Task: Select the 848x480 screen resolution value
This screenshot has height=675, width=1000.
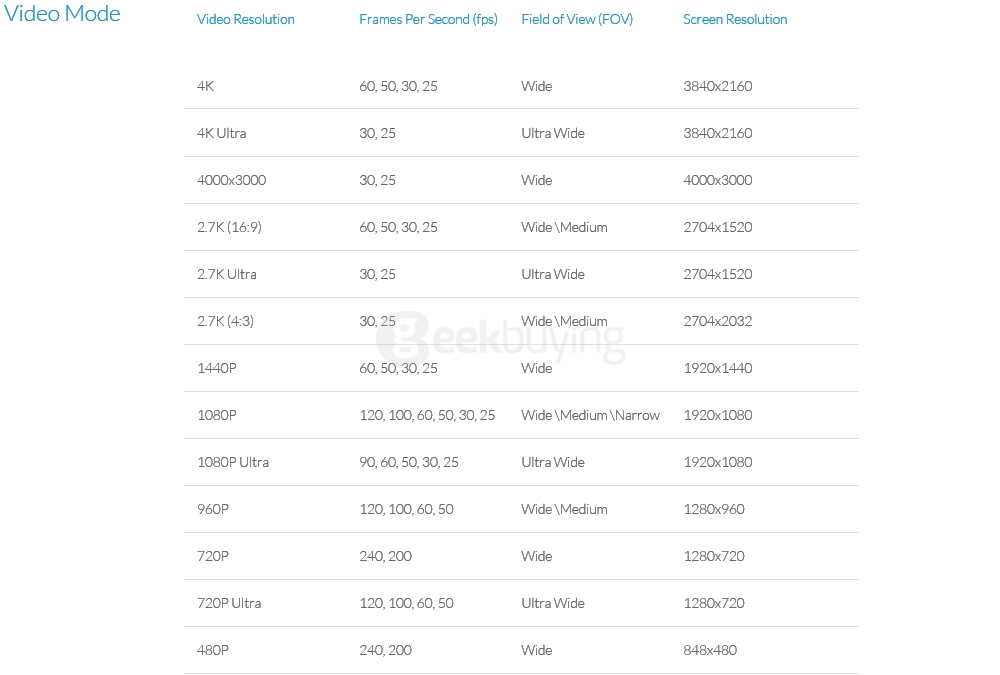Action: pos(710,650)
